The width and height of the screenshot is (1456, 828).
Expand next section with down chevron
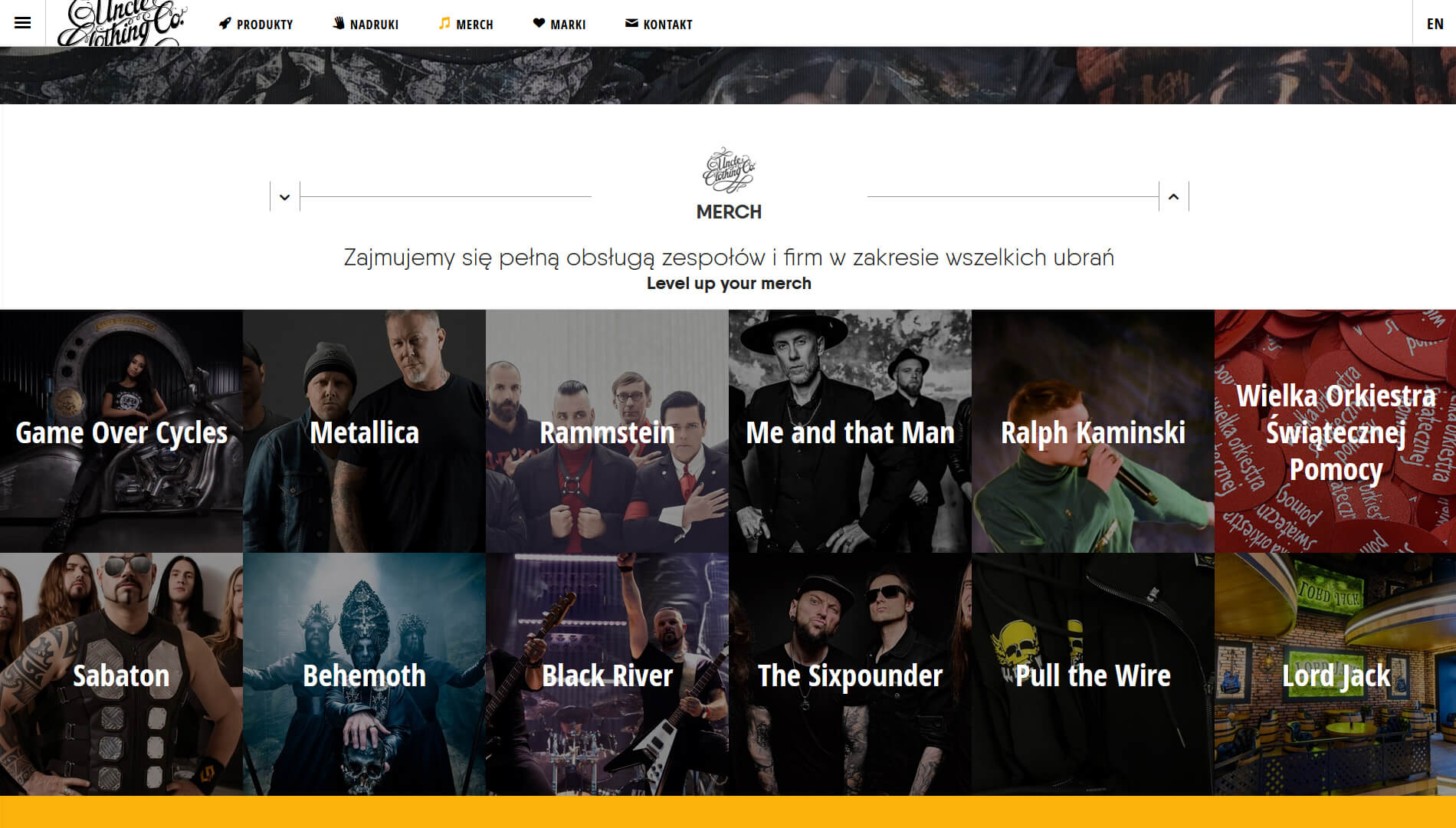click(284, 197)
